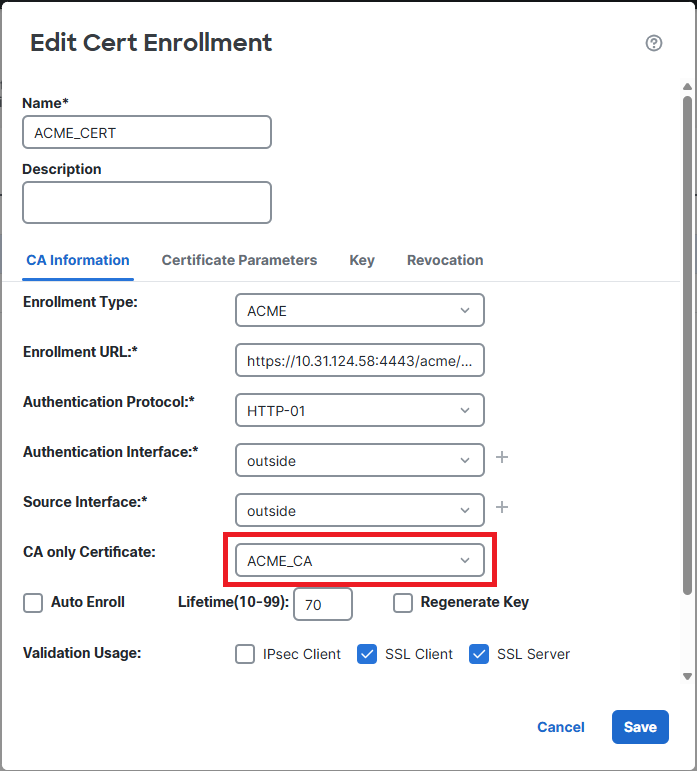Switch to the Certificate Parameters tab
The width and height of the screenshot is (697, 771).
(x=239, y=260)
